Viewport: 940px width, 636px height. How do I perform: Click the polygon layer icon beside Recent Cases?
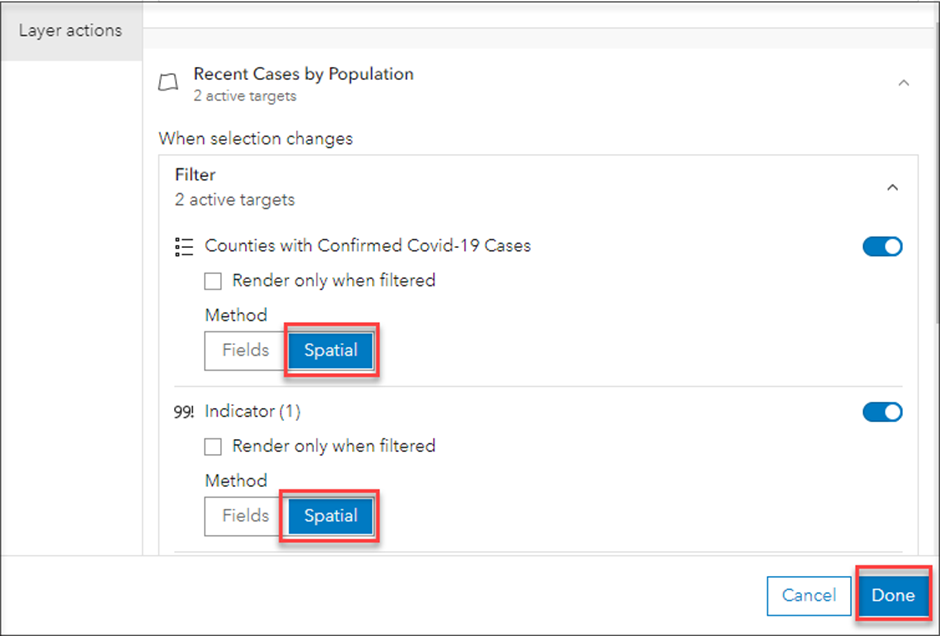click(168, 83)
